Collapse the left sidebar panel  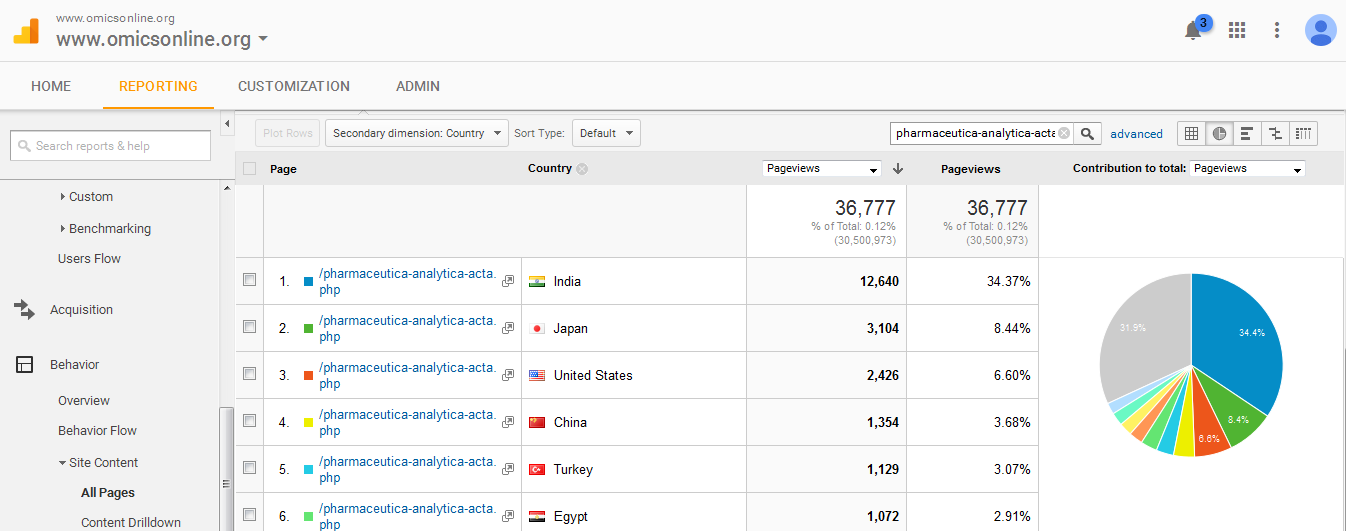tap(226, 124)
